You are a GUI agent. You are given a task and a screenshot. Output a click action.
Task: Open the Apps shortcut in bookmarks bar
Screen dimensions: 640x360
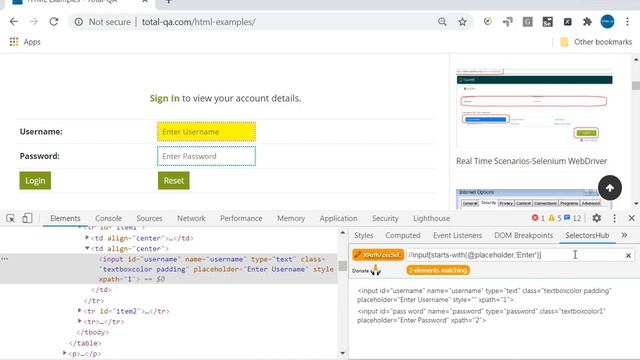pyautogui.click(x=25, y=42)
